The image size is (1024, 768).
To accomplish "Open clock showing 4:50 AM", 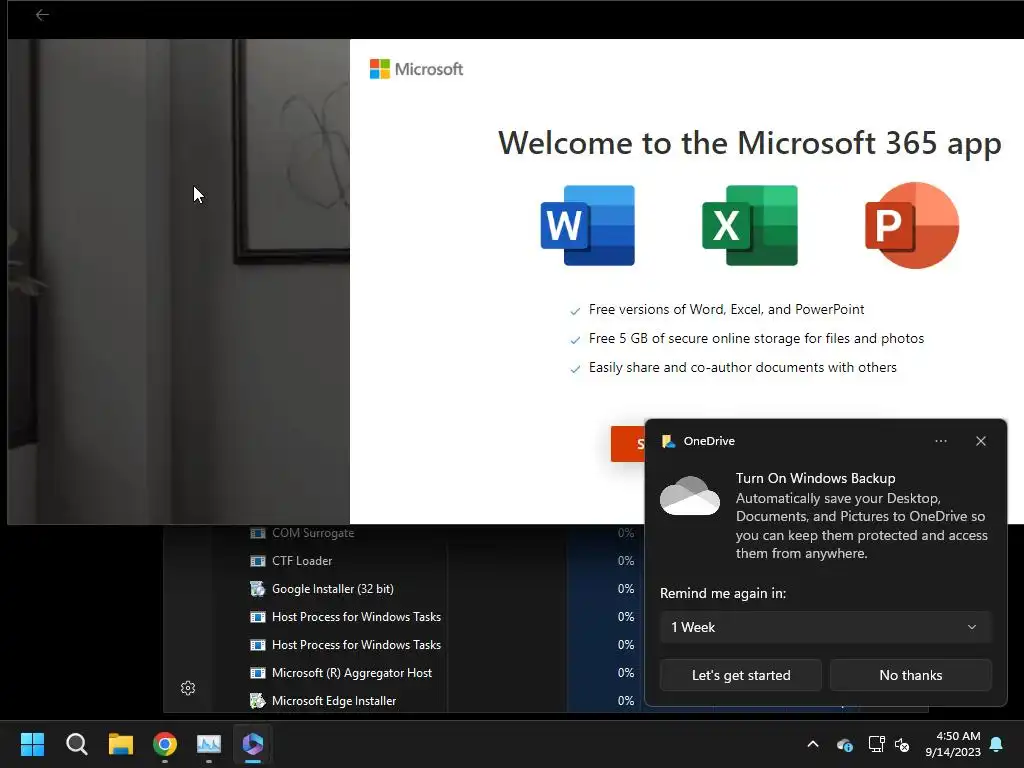I will tap(953, 744).
